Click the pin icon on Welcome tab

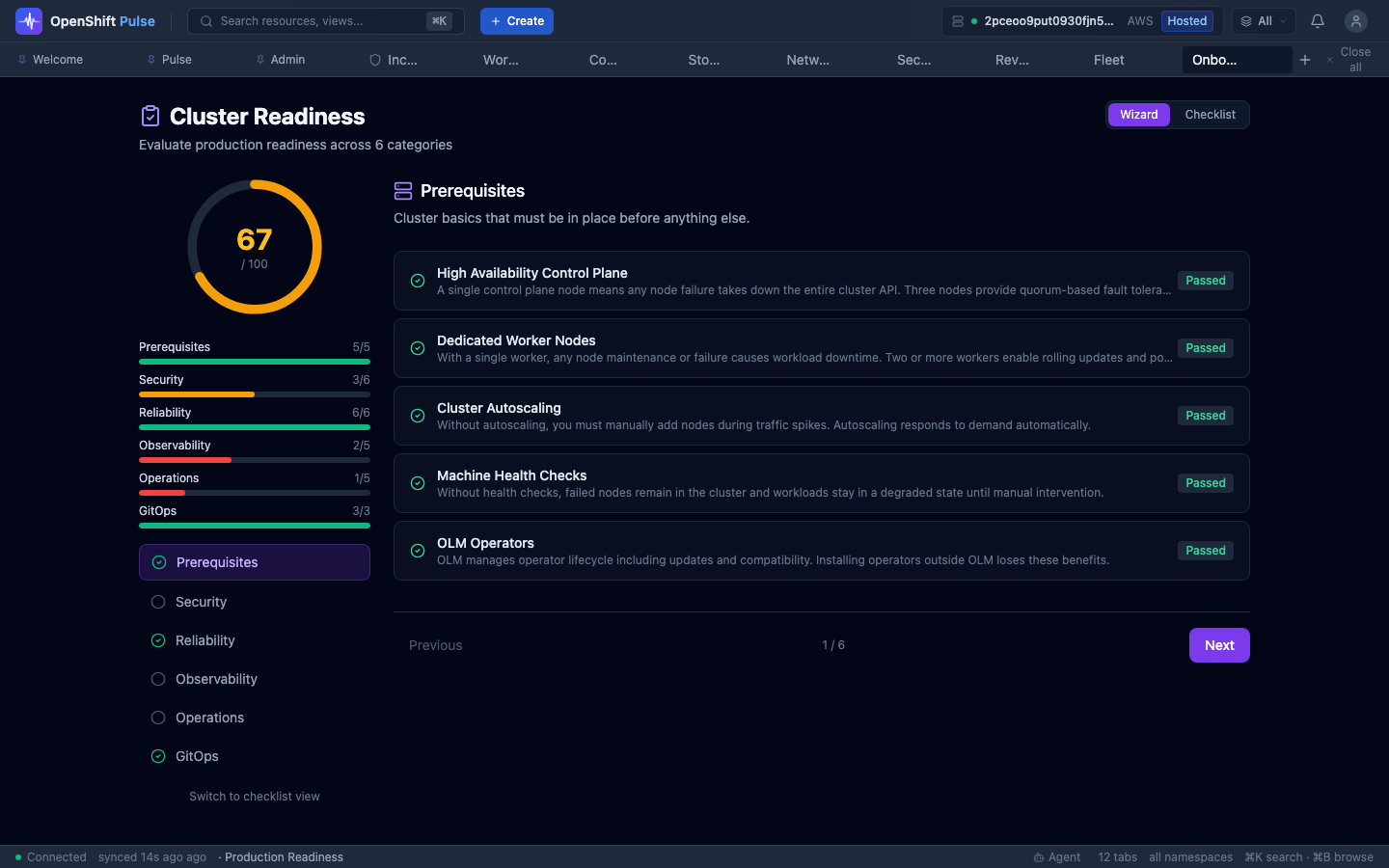[x=22, y=60]
